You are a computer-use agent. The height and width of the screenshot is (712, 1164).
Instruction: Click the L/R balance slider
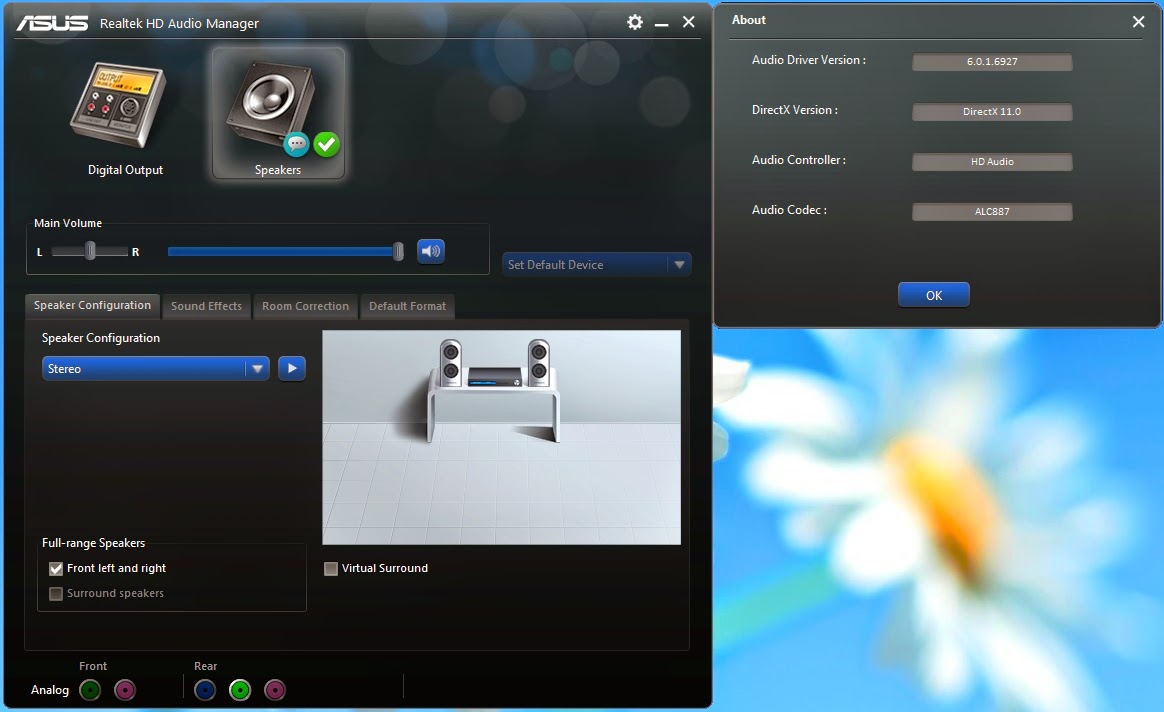tap(90, 252)
